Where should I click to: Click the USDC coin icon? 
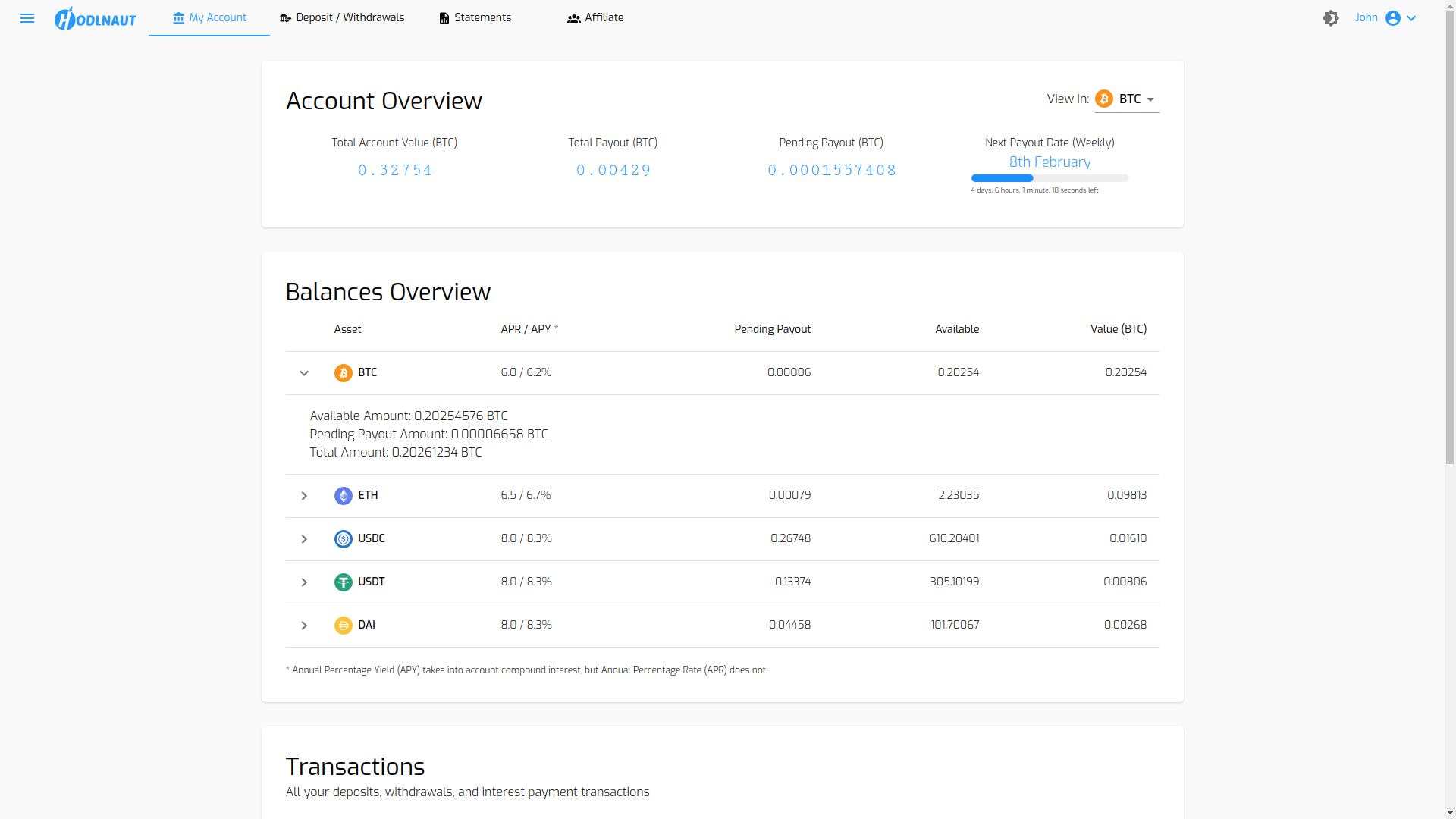pyautogui.click(x=344, y=539)
